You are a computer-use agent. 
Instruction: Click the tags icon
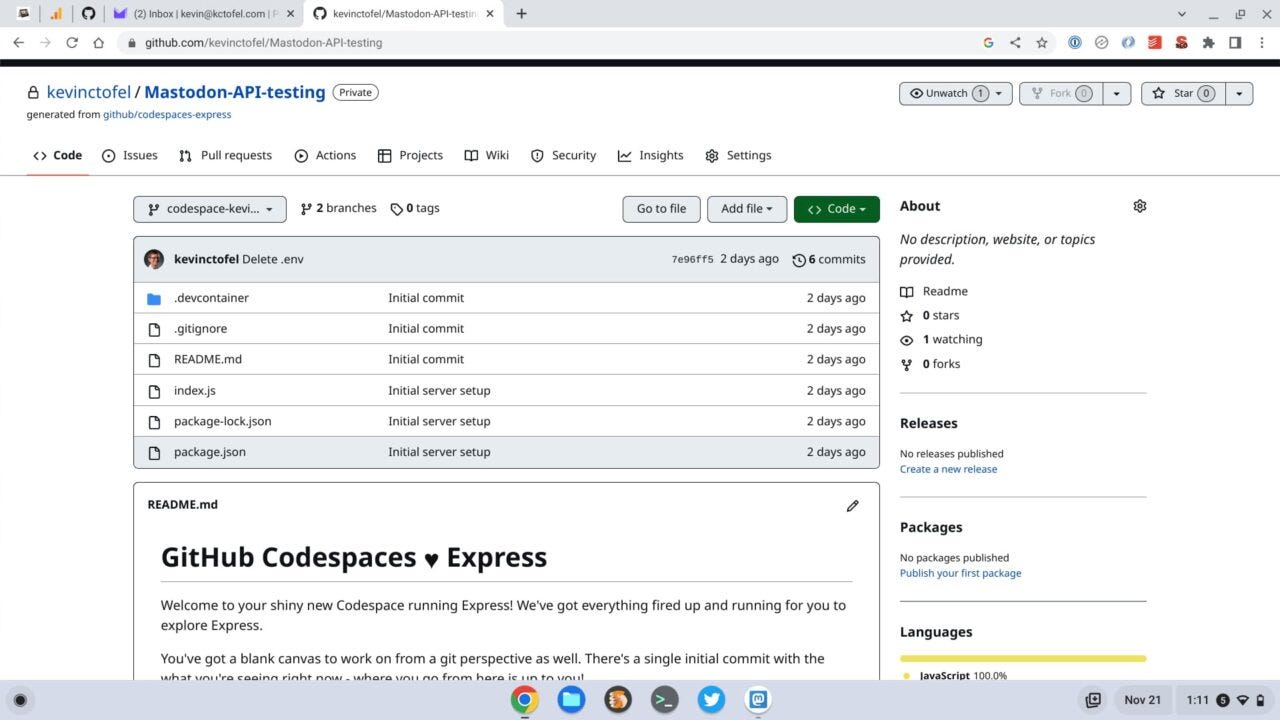coord(397,209)
